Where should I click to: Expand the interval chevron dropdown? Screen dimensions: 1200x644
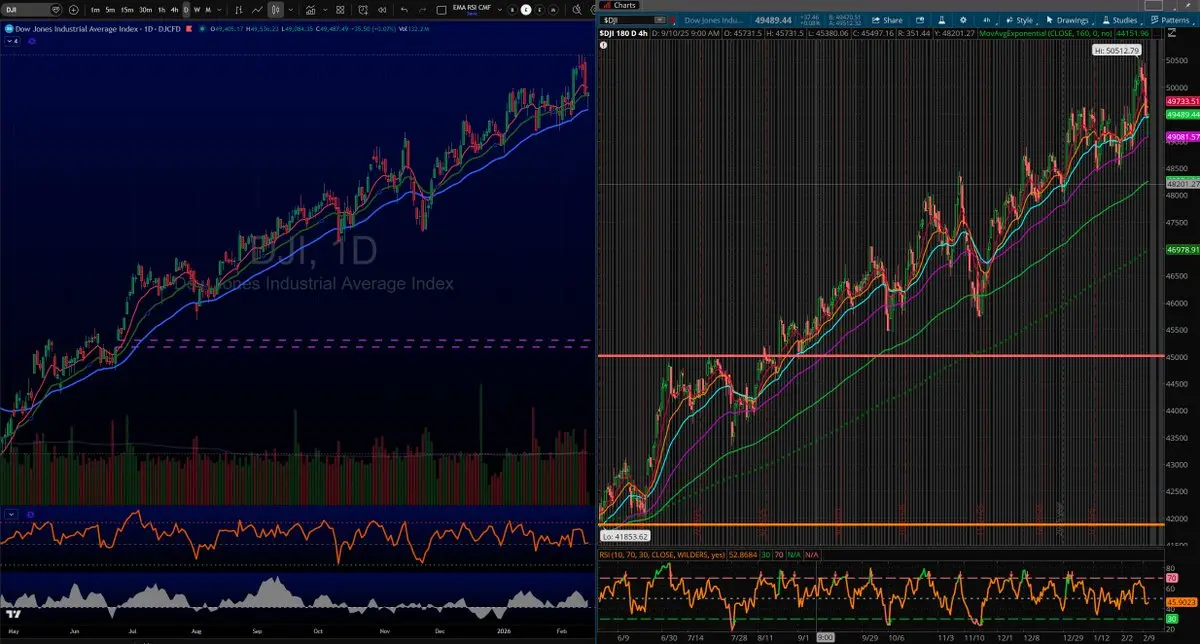219,9
